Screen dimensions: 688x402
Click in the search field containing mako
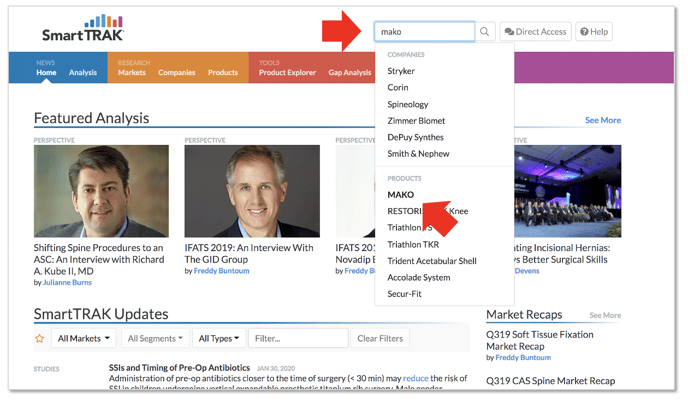pos(424,32)
